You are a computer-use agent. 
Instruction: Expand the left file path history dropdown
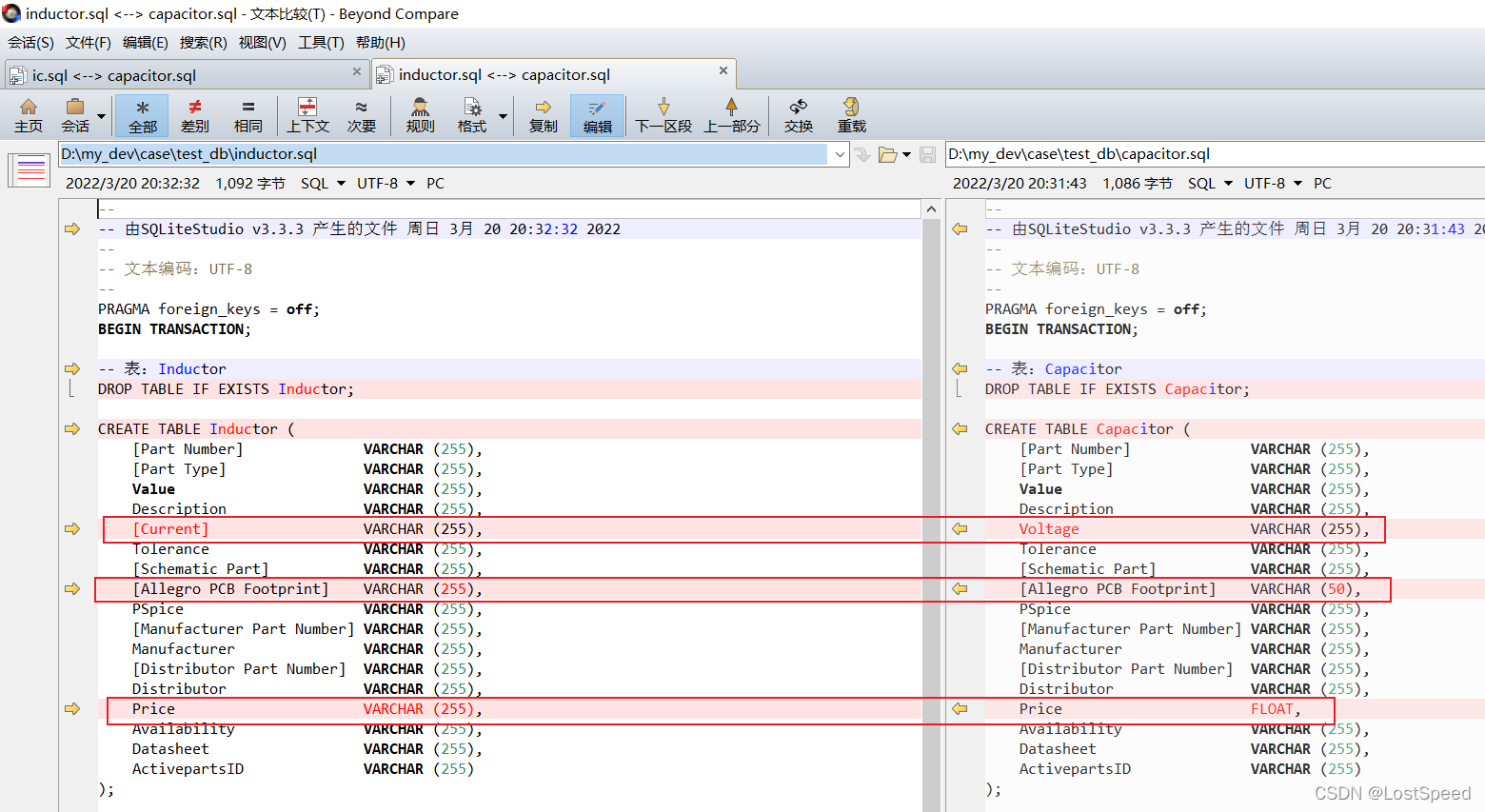pyautogui.click(x=840, y=154)
